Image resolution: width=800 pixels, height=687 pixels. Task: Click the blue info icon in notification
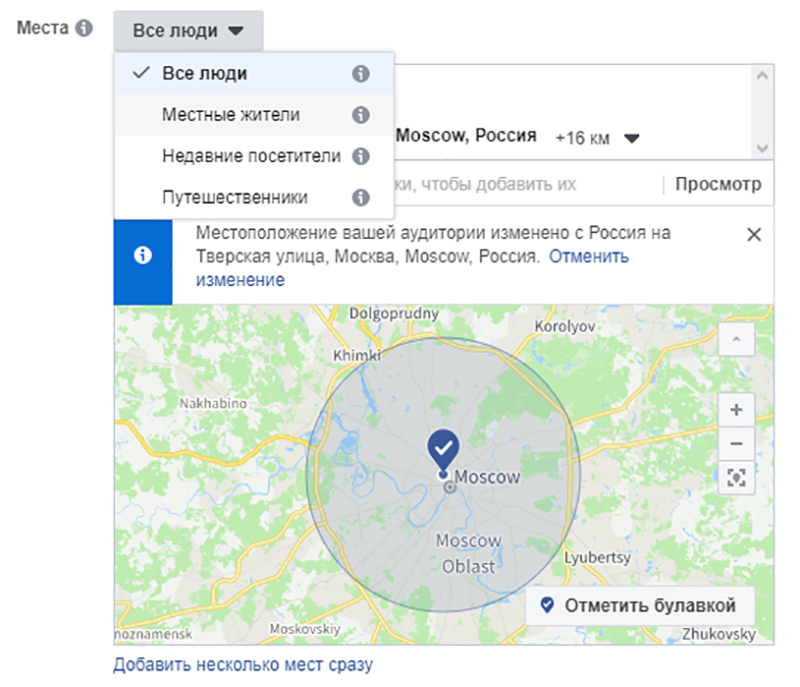pyautogui.click(x=143, y=255)
